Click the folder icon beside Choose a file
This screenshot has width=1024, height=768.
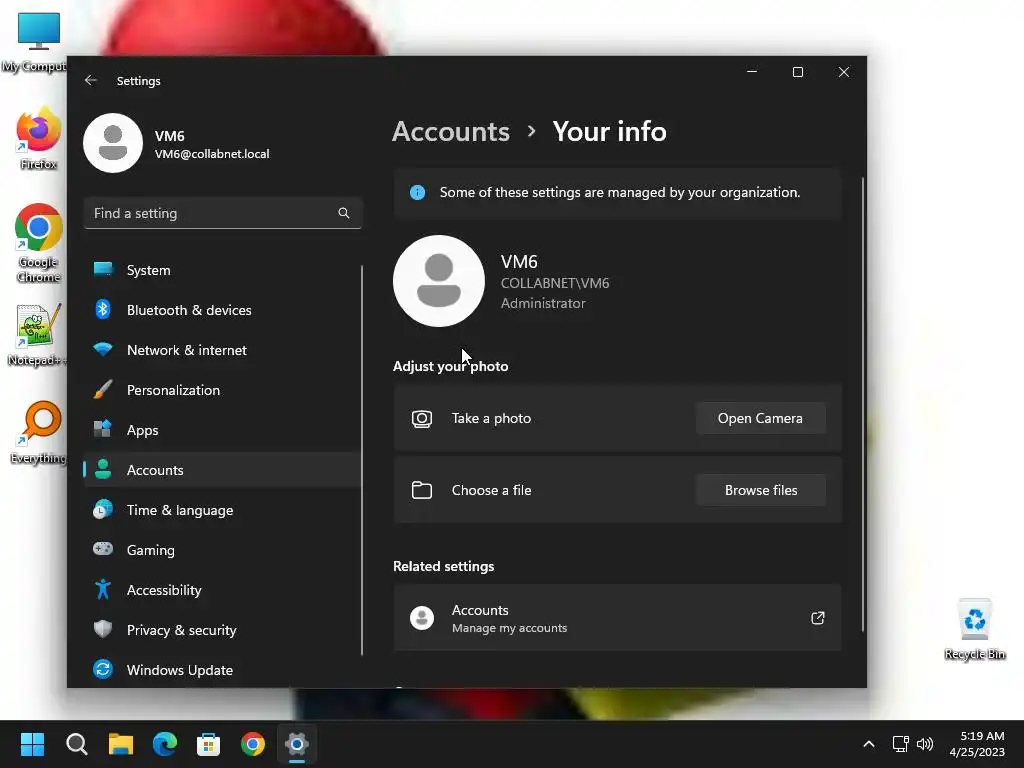422,490
